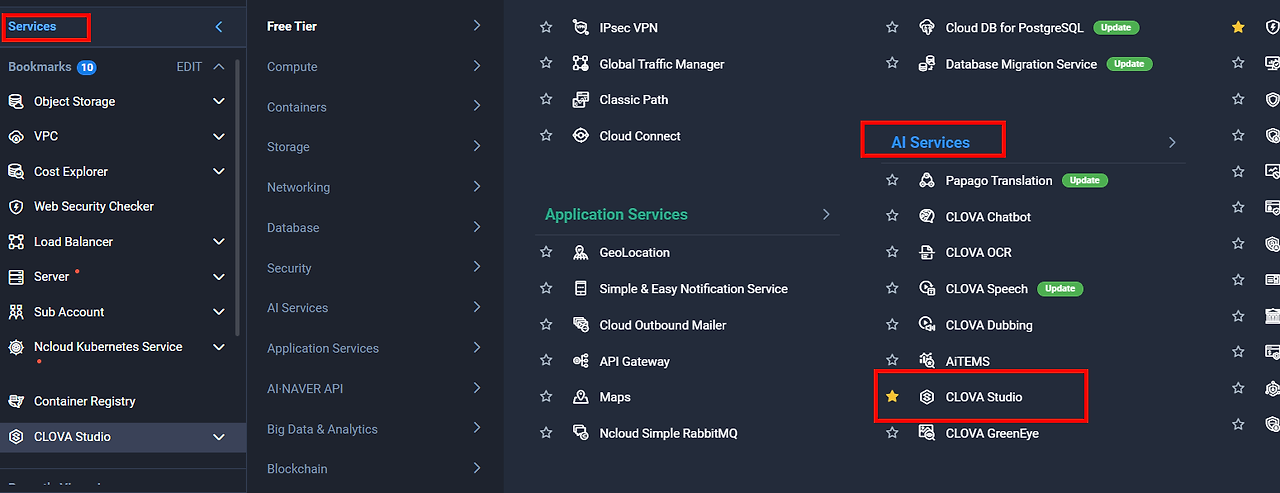Viewport: 1280px width, 493px height.
Task: Click the Load Balancer icon
Action: tap(16, 241)
